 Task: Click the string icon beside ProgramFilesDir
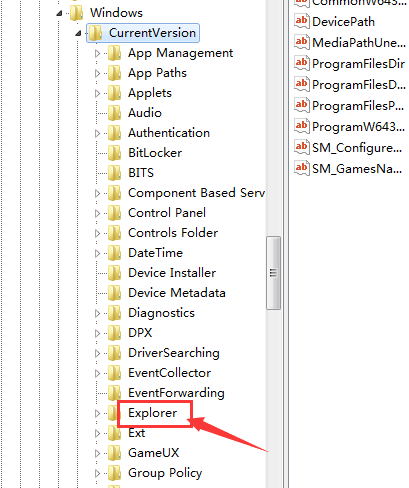[x=302, y=63]
